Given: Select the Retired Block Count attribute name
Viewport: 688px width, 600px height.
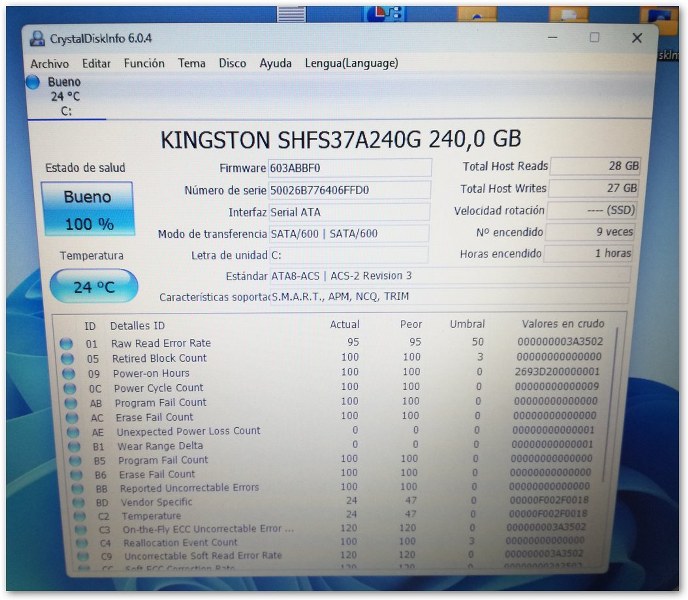Looking at the screenshot, I should pyautogui.click(x=159, y=358).
